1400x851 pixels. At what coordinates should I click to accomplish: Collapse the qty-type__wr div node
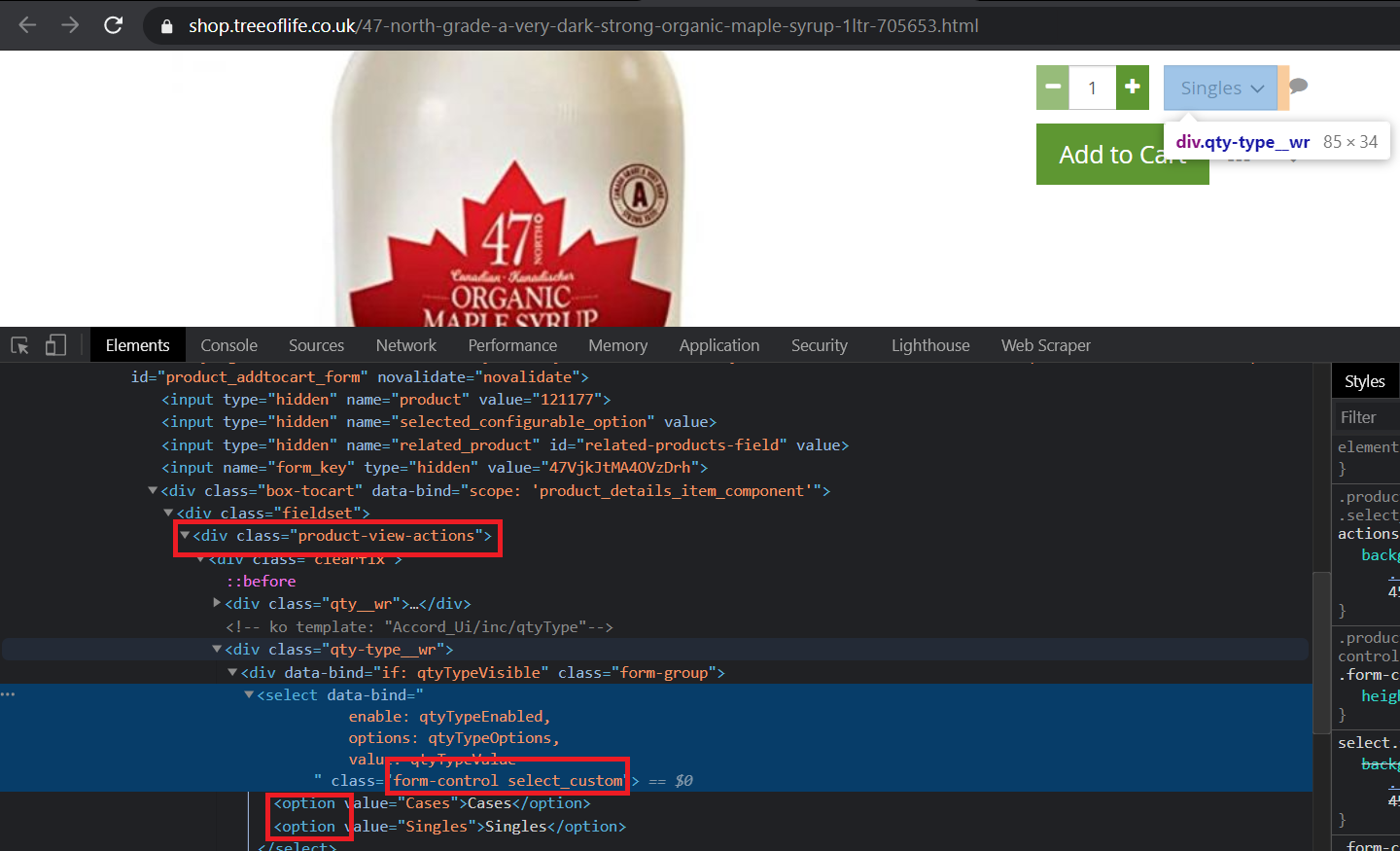pos(217,650)
